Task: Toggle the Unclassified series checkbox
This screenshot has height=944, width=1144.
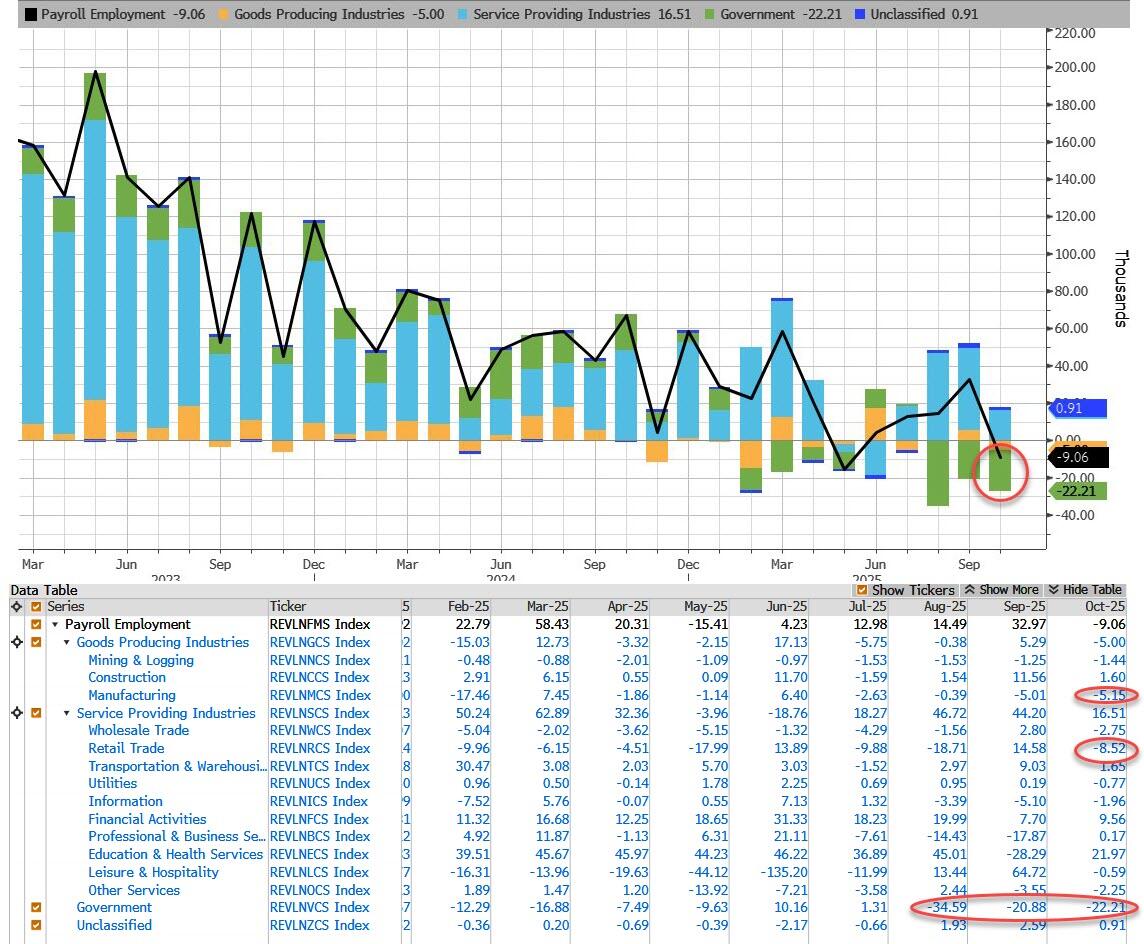Action: (x=37, y=926)
